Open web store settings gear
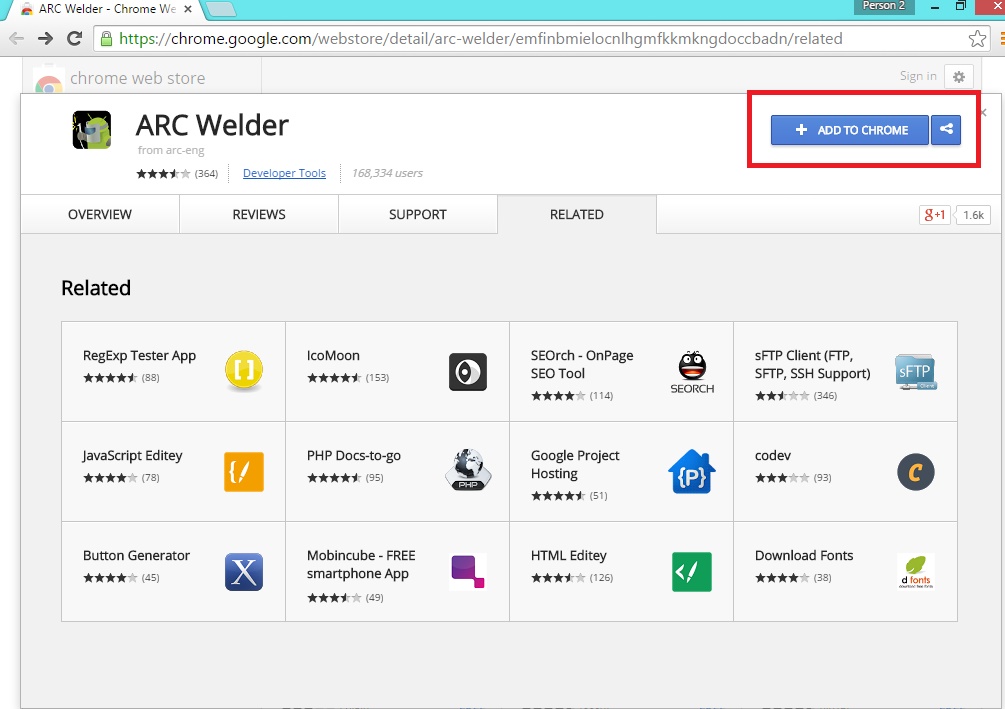Image resolution: width=1005 pixels, height=709 pixels. [959, 77]
